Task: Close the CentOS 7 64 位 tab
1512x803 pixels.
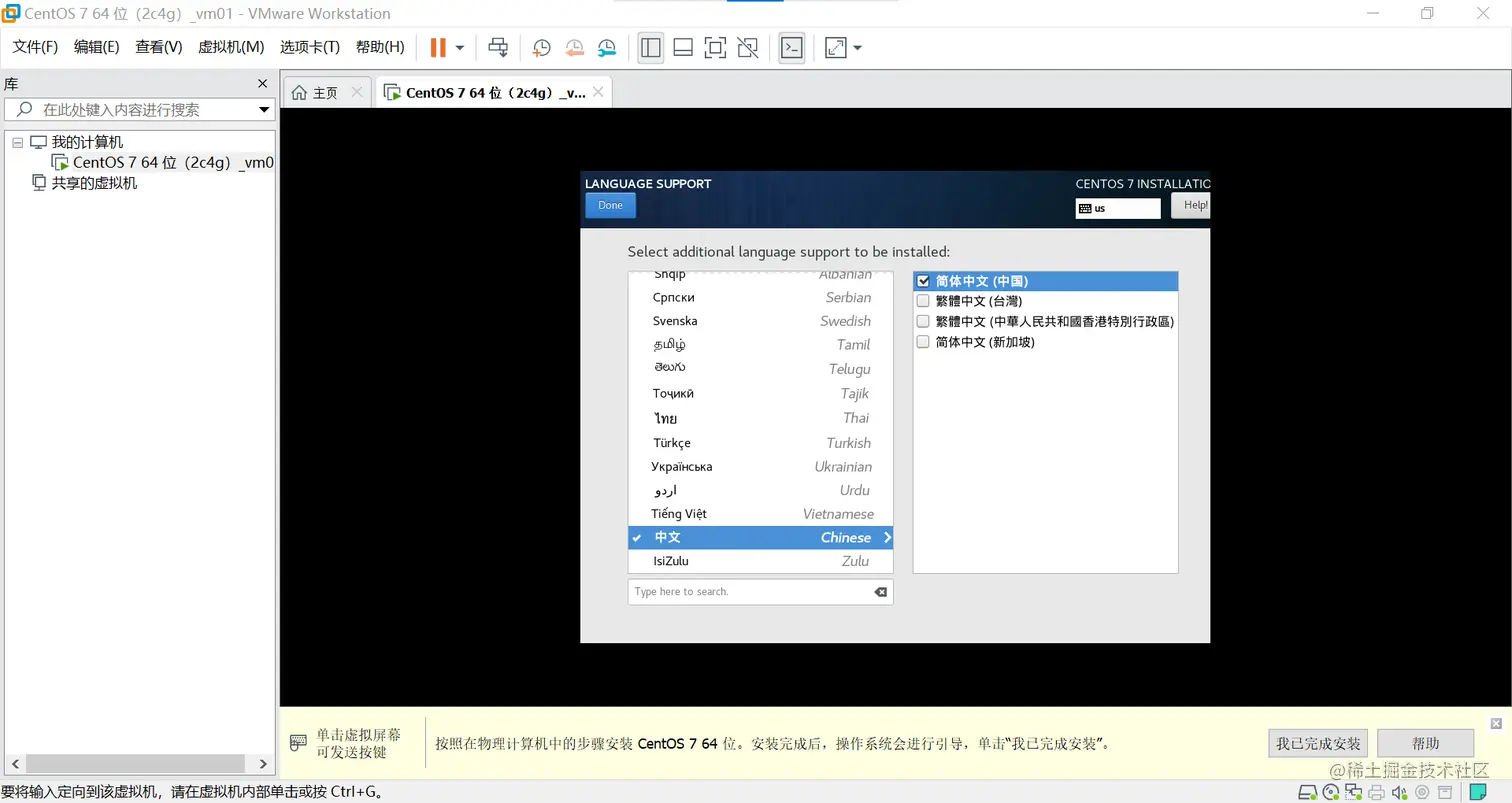Action: (x=597, y=92)
